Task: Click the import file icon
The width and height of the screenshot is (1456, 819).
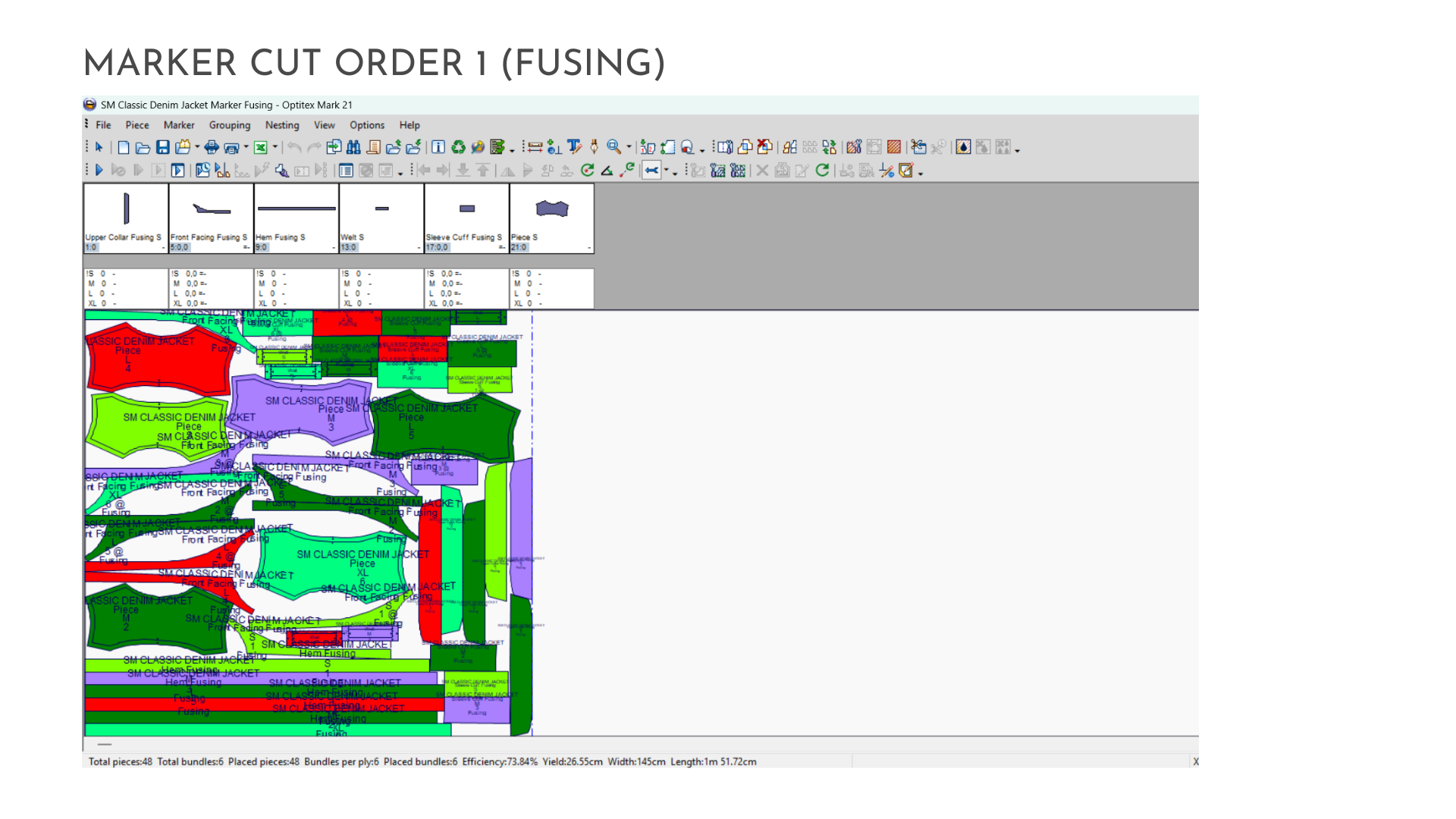Action: pyautogui.click(x=334, y=147)
